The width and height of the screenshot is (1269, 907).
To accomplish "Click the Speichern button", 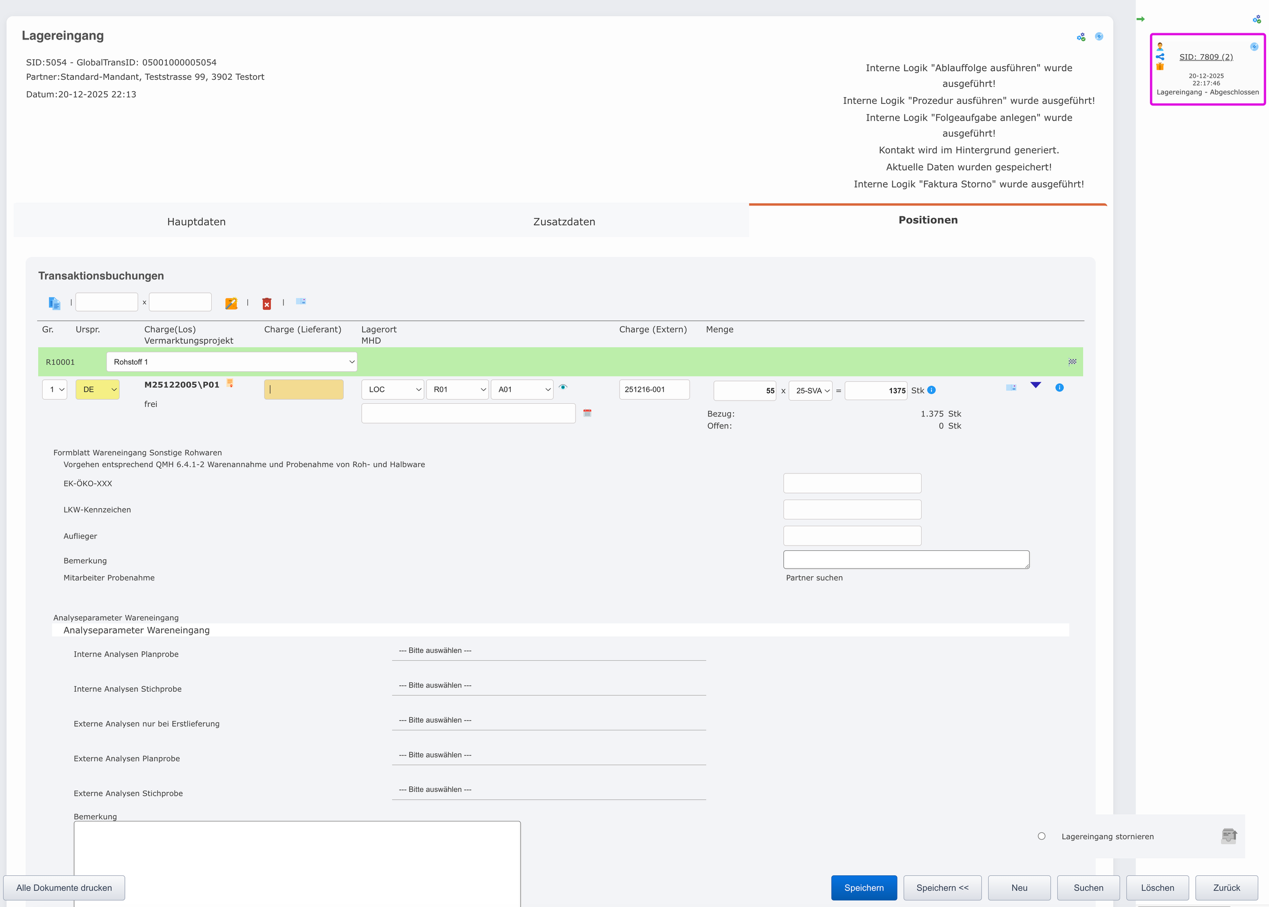I will (864, 887).
